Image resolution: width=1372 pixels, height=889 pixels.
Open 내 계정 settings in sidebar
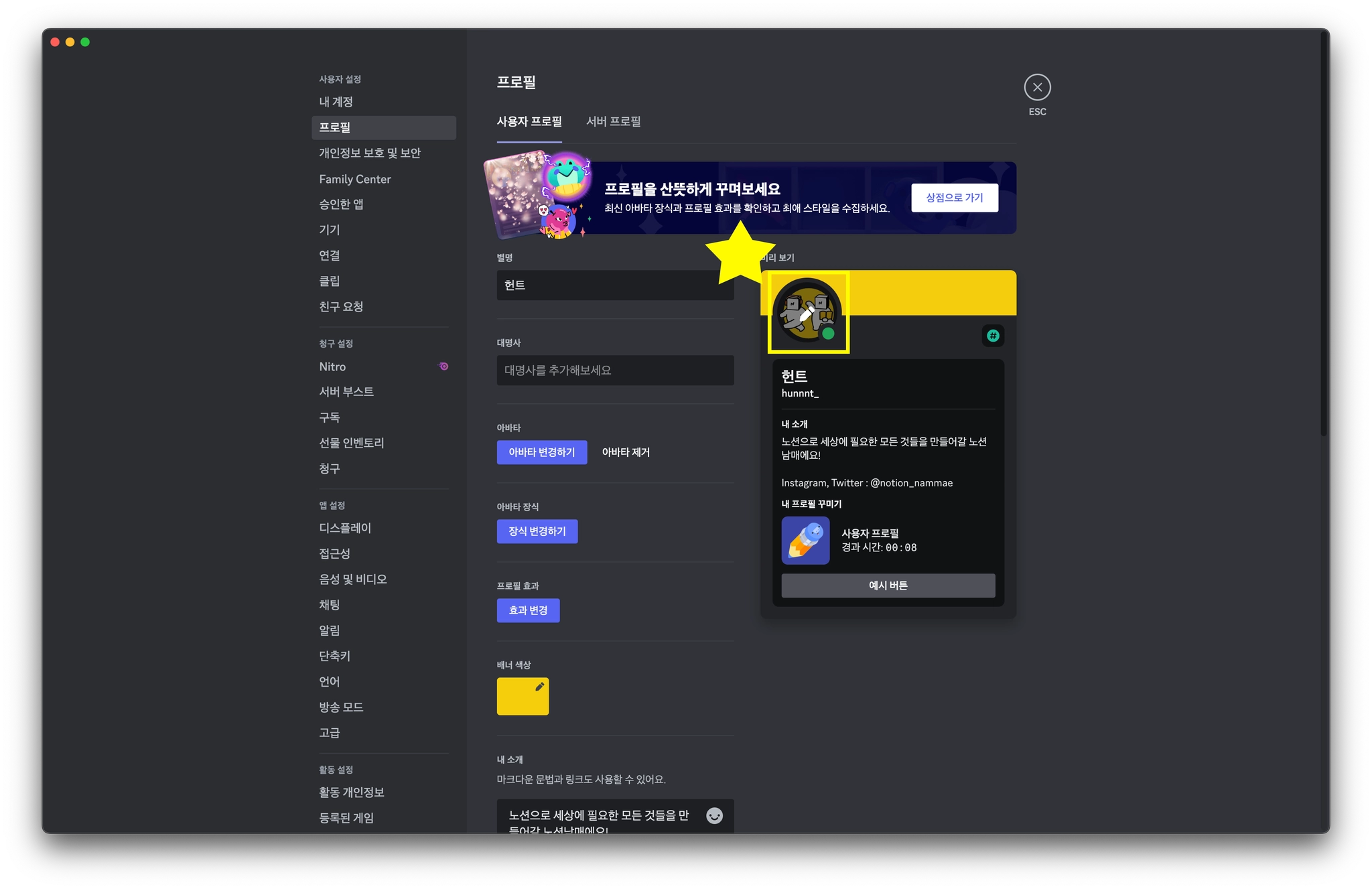pos(336,102)
